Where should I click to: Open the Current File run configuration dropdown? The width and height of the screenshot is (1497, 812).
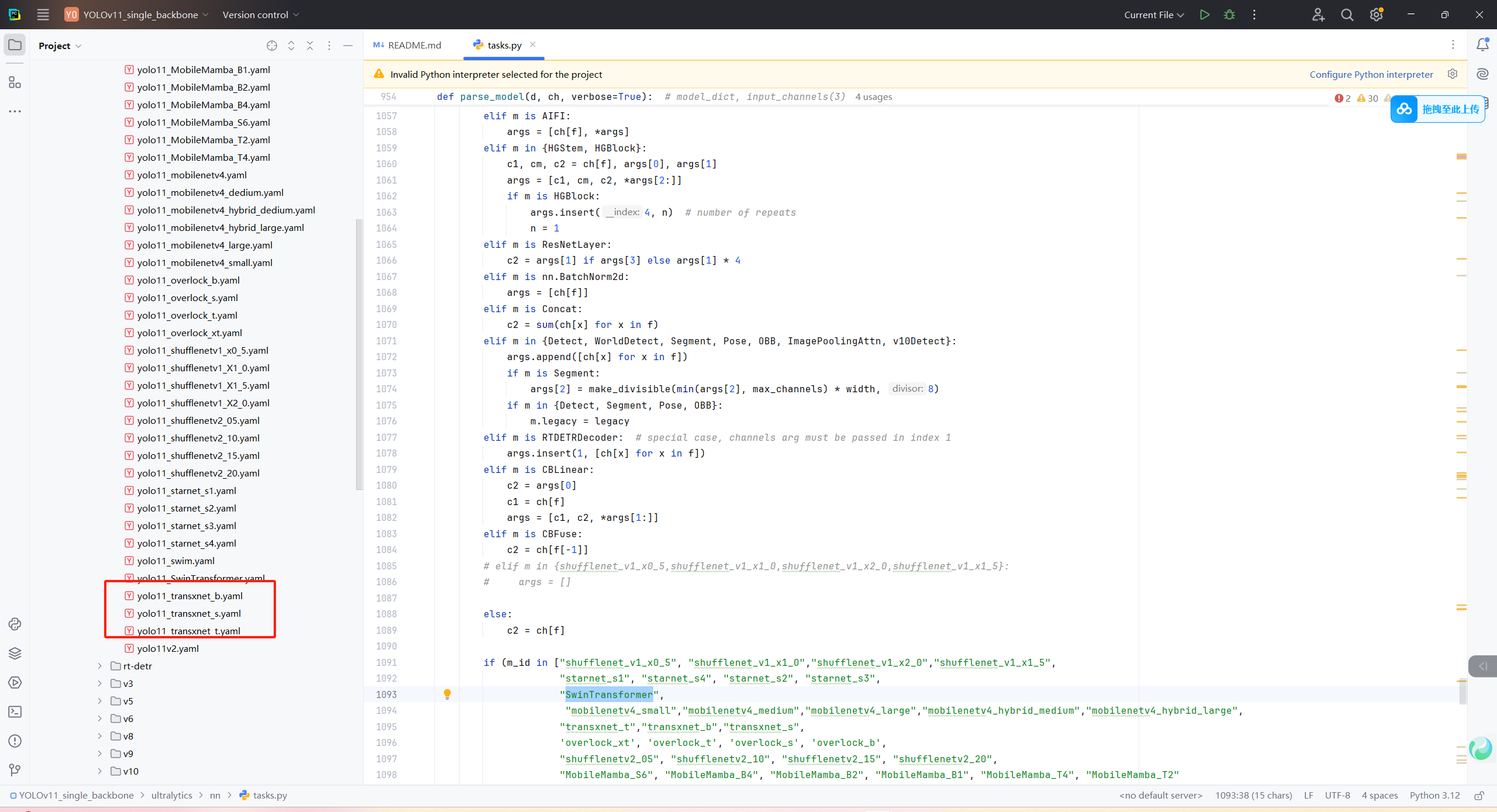coord(1153,15)
